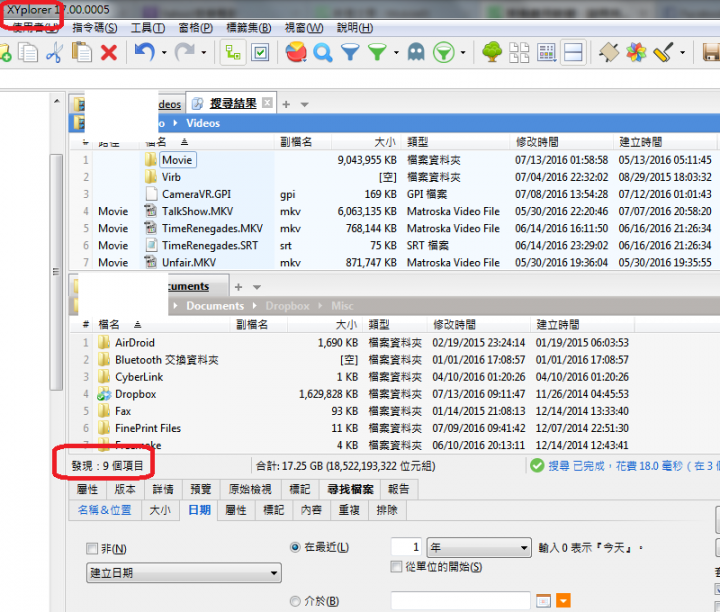Open the 年 time unit combo box

coord(479,547)
